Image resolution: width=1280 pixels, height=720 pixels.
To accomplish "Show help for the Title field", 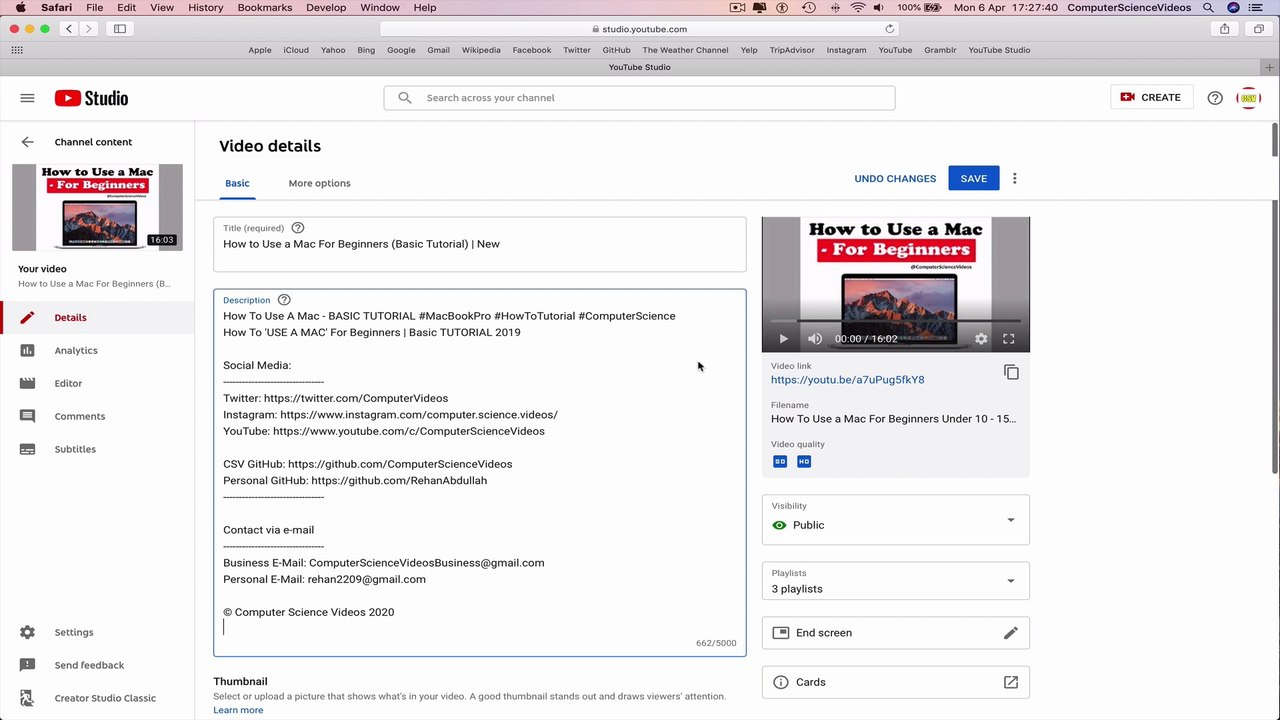I will [297, 228].
